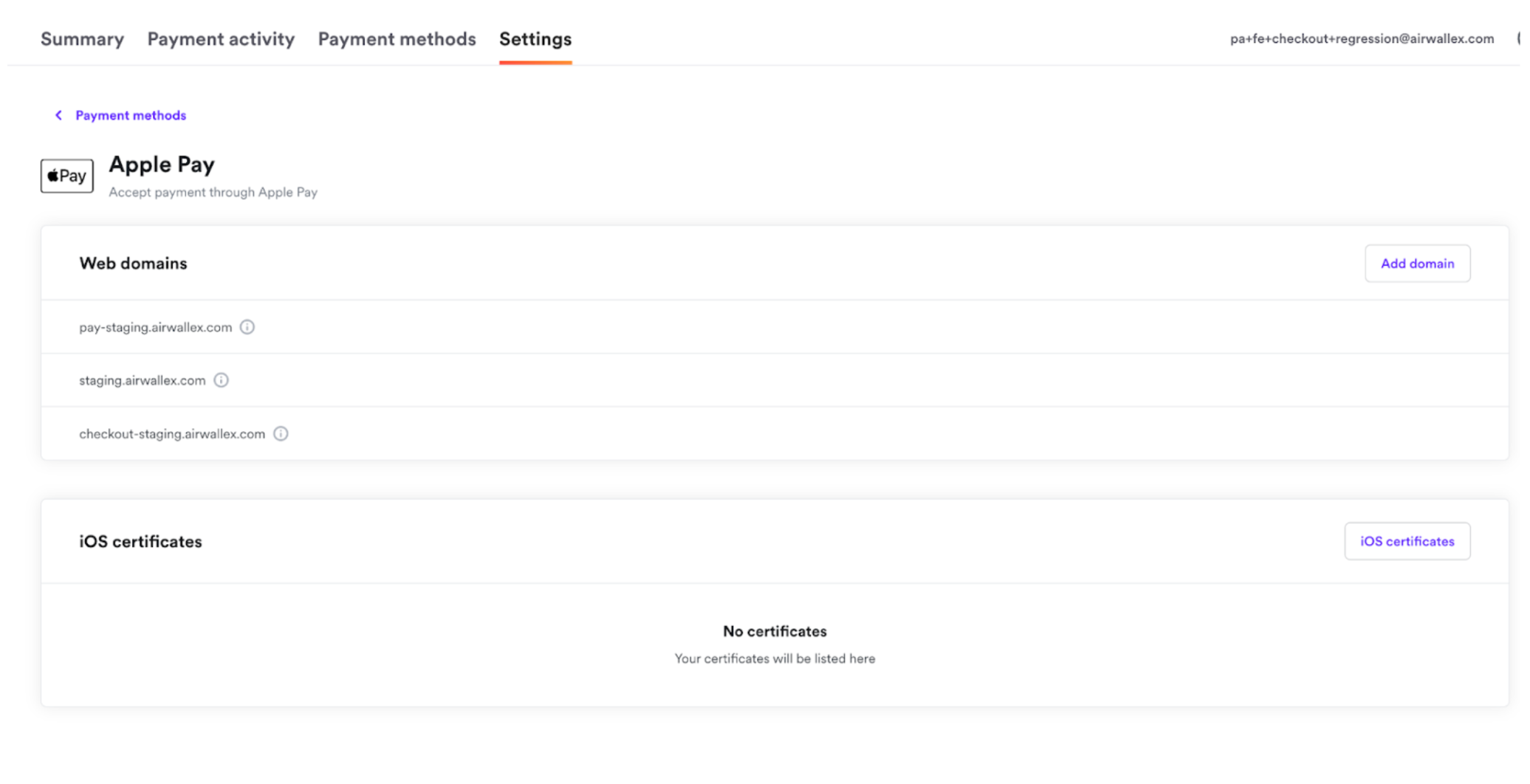Select the Settings tab
Viewport: 1530px width, 784px height.
[535, 39]
